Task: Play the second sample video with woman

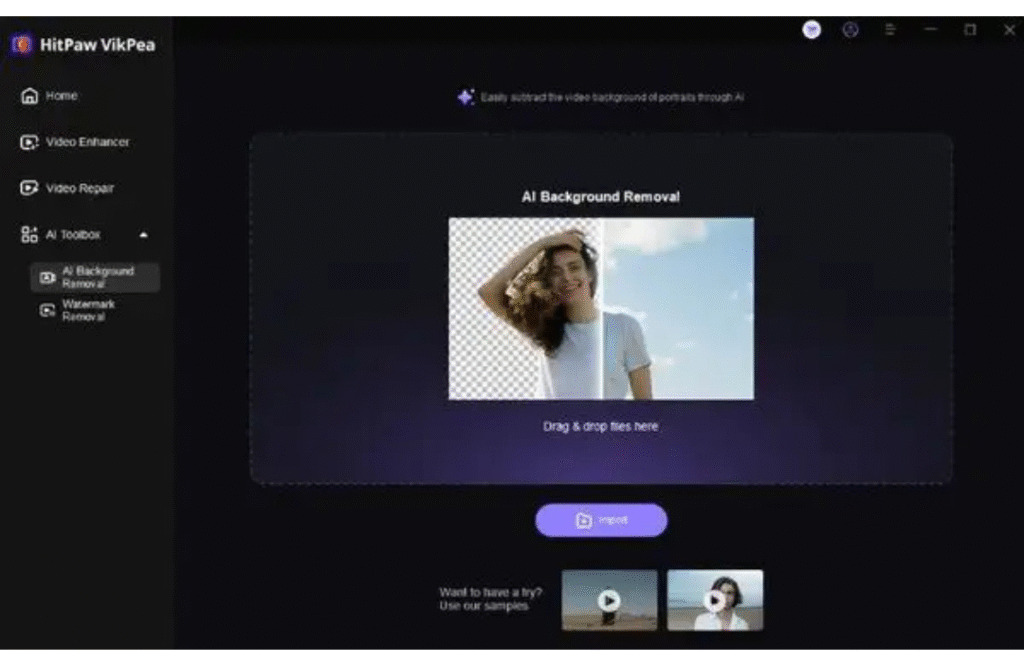Action: (x=714, y=600)
